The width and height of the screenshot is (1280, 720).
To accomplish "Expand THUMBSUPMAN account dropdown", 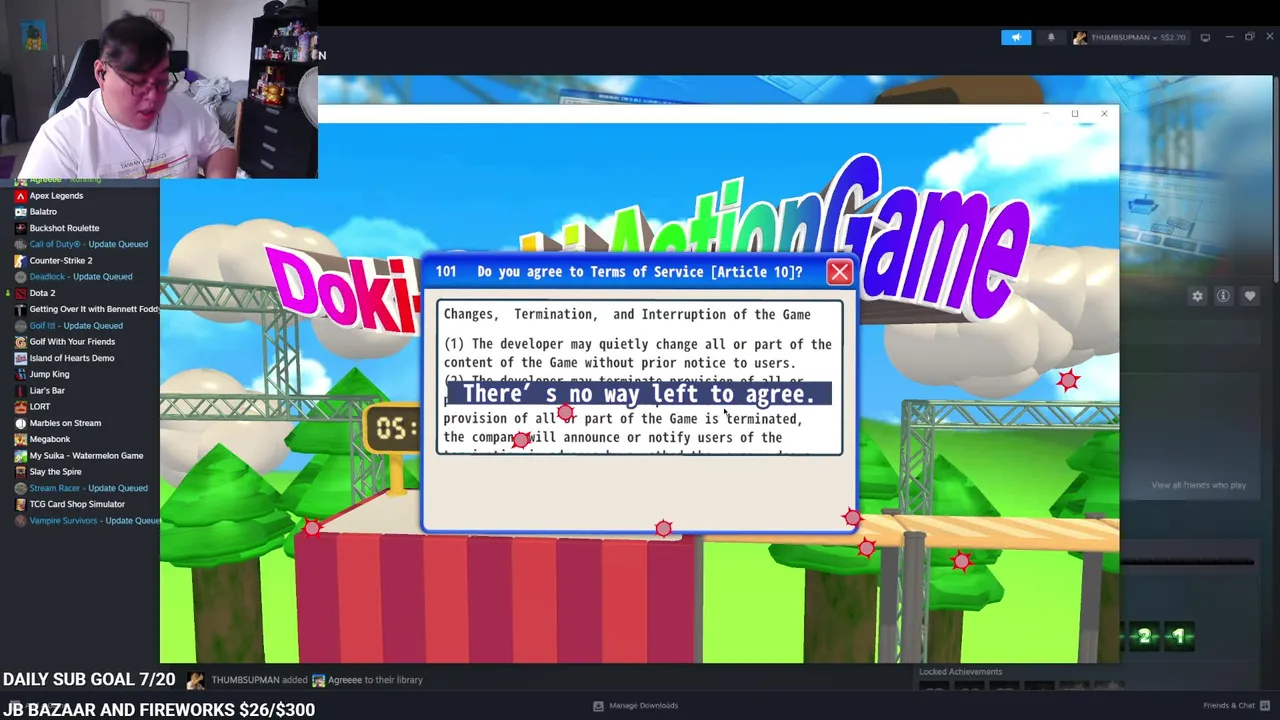I will pyautogui.click(x=1130, y=37).
